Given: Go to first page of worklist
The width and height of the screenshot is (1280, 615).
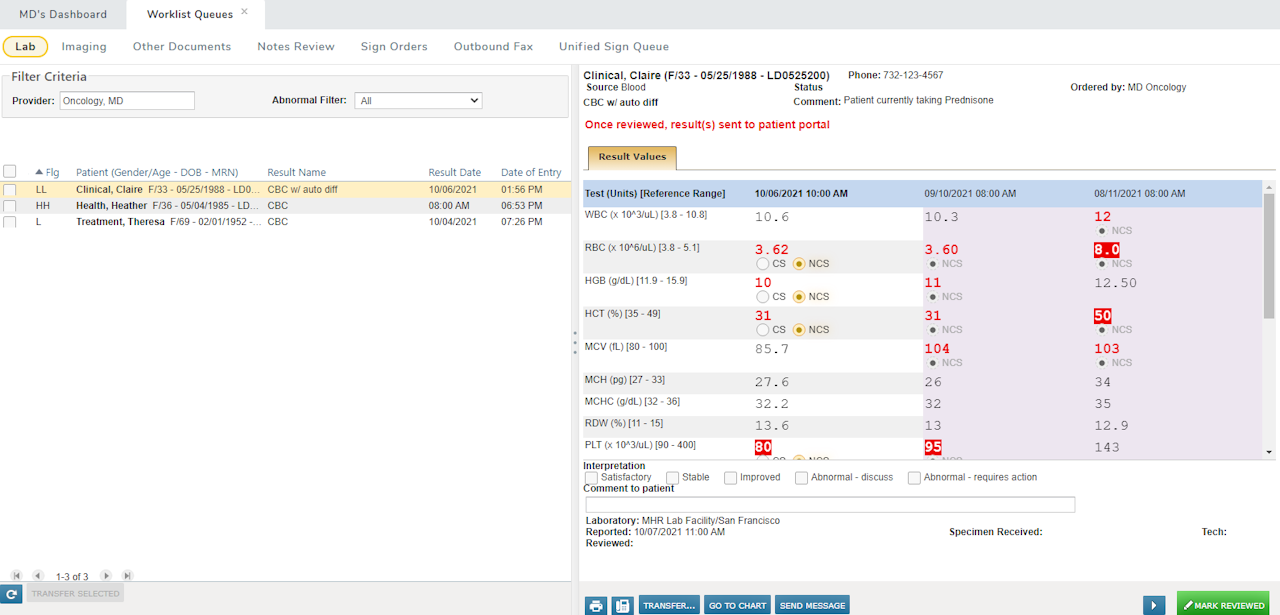Looking at the screenshot, I should (16, 576).
